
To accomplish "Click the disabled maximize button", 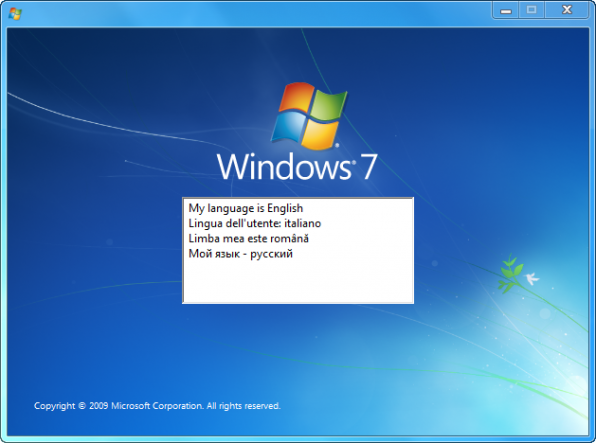I will (531, 10).
